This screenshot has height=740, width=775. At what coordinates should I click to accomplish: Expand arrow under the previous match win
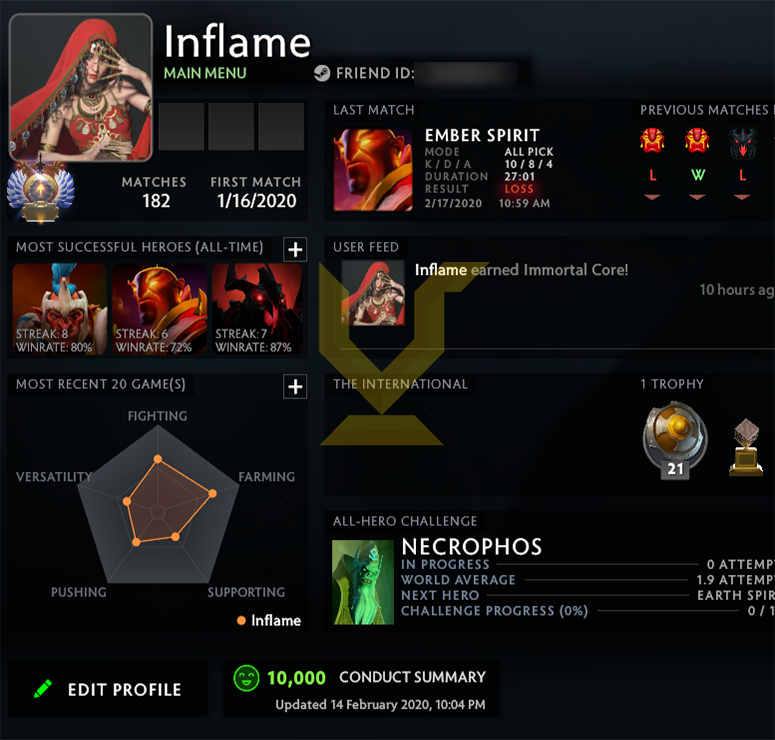697,197
